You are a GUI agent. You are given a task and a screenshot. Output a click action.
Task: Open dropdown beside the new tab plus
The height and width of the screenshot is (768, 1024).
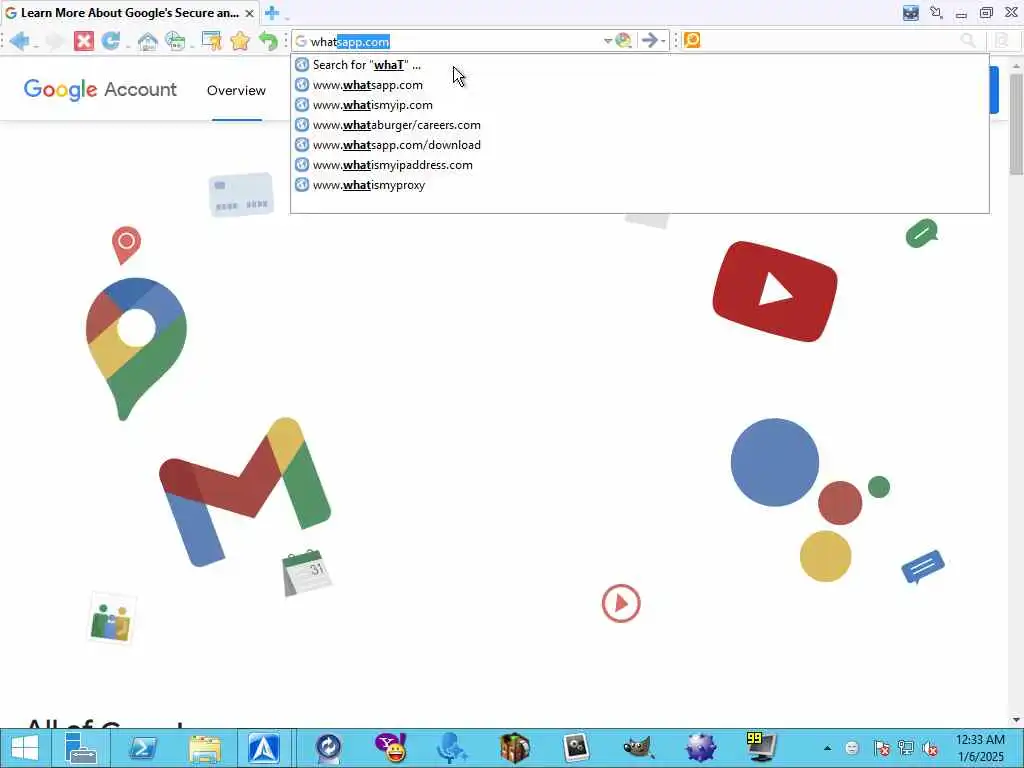287,16
